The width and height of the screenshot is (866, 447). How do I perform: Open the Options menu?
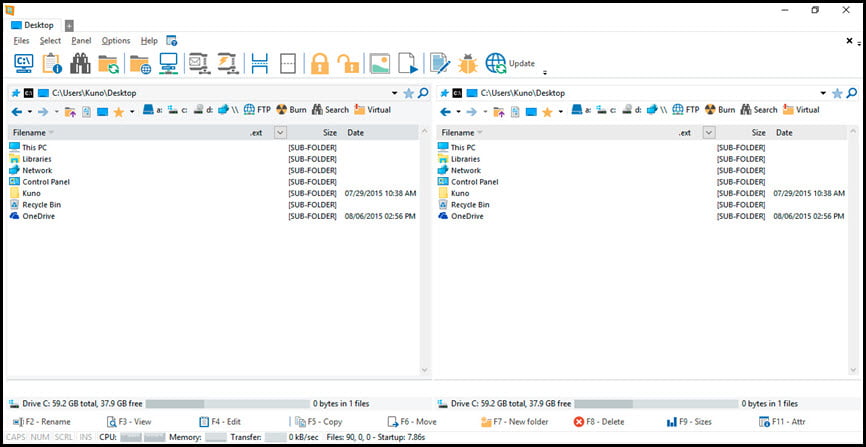116,40
